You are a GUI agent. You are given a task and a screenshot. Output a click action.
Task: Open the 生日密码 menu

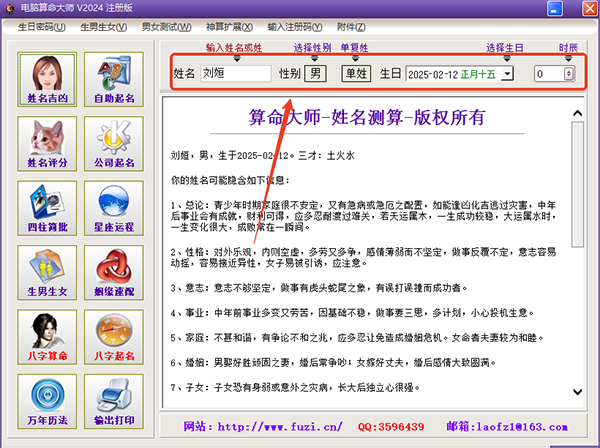(x=44, y=25)
